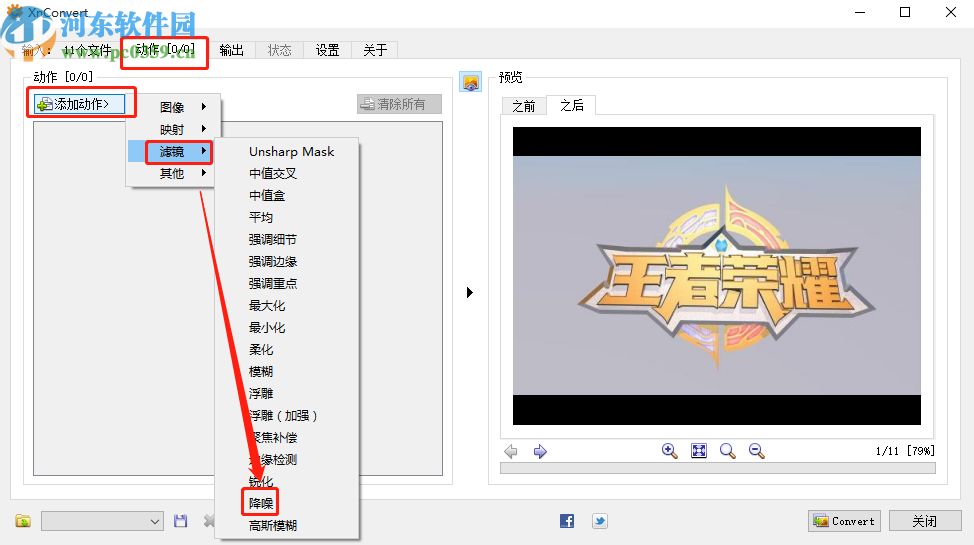Image resolution: width=974 pixels, height=545 pixels.
Task: Expand 映射 submenu
Action: pyautogui.click(x=173, y=129)
